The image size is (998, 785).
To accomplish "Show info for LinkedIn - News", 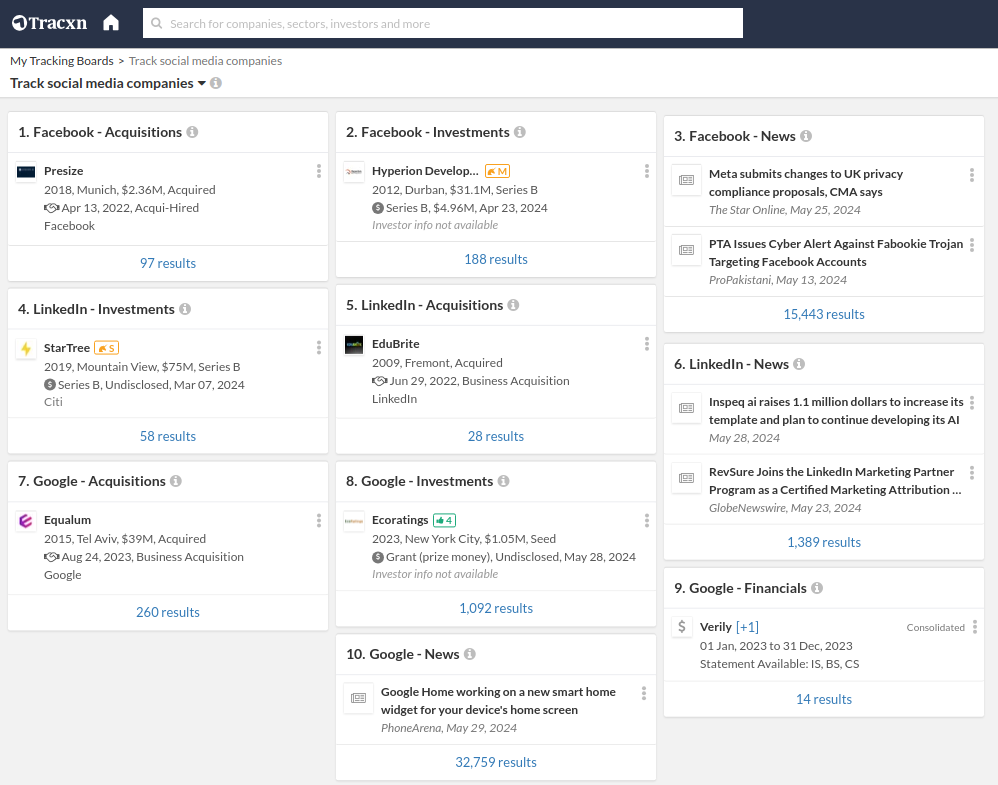I will point(799,364).
